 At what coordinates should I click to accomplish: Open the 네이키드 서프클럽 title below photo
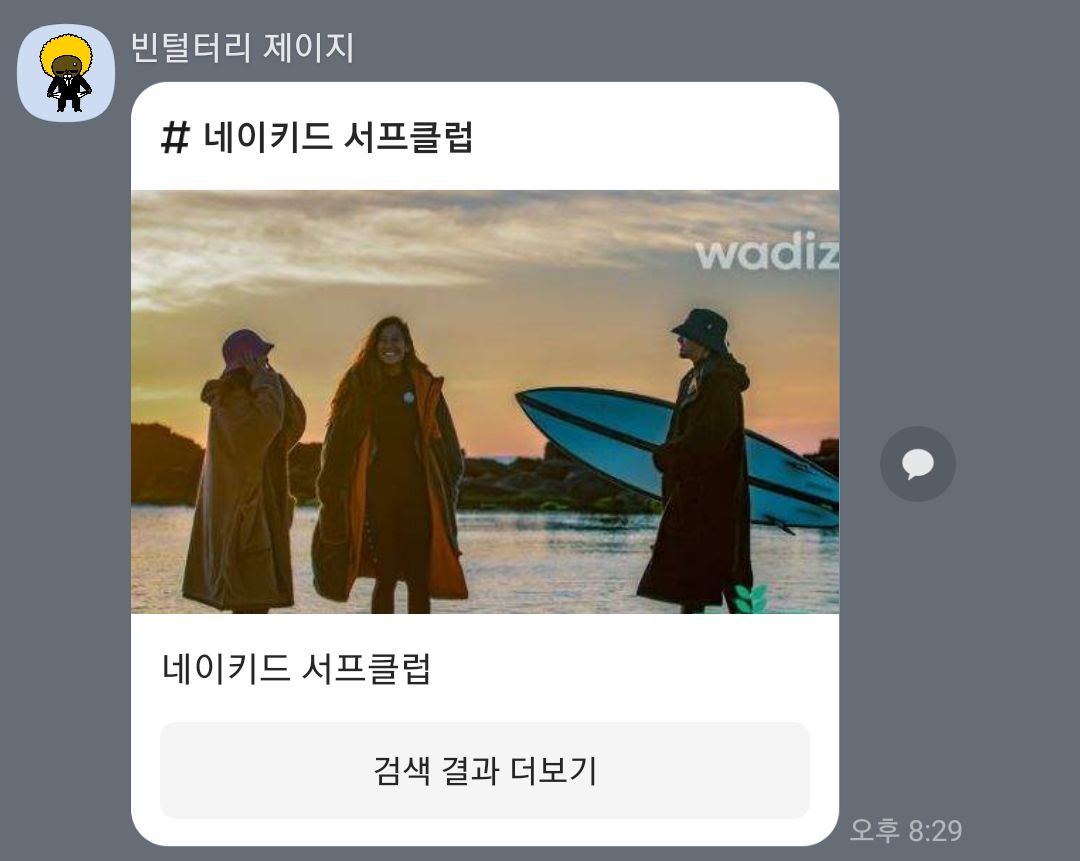(296, 668)
